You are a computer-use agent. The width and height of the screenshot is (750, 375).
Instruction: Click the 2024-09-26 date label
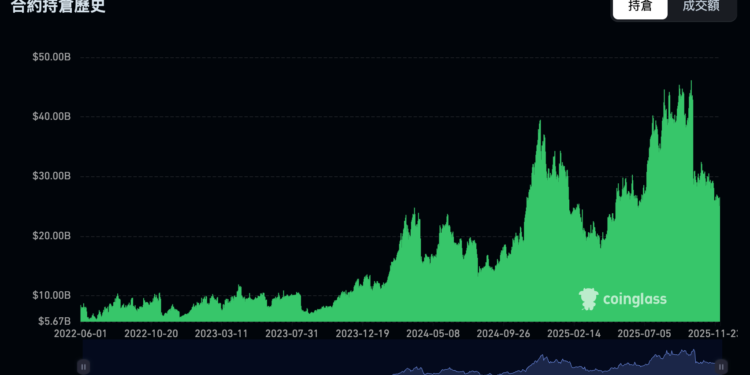pos(504,333)
